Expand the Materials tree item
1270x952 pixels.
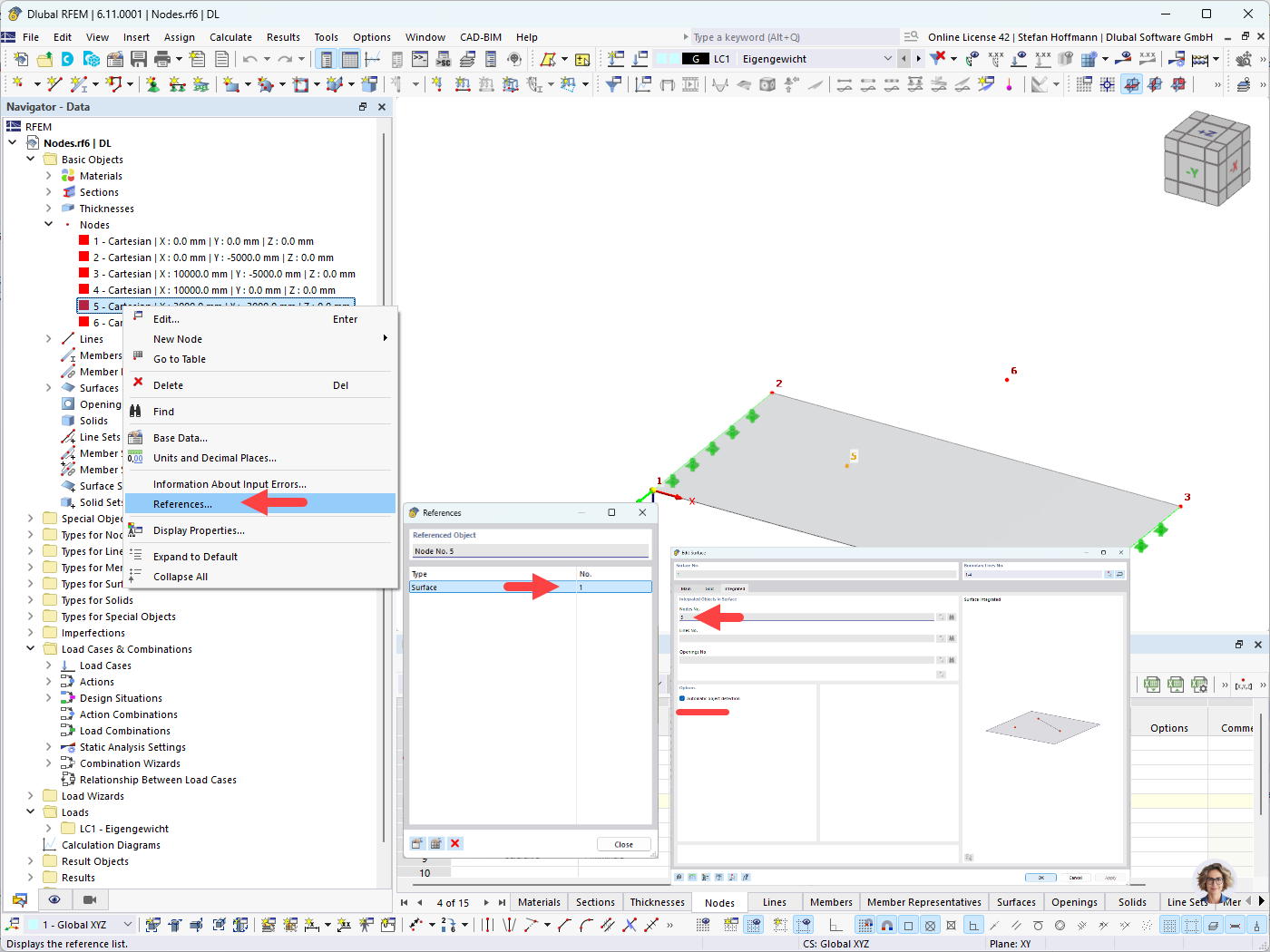49,176
